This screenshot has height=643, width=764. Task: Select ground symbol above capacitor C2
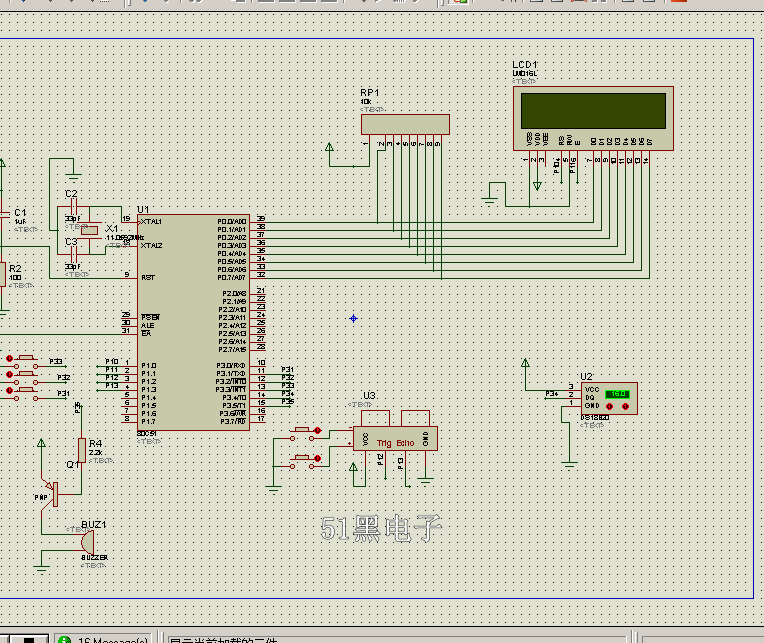[74, 176]
